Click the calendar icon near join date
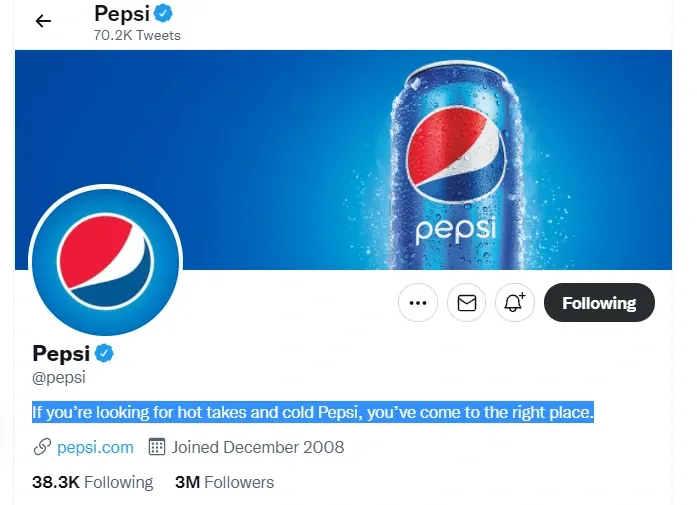 157,447
